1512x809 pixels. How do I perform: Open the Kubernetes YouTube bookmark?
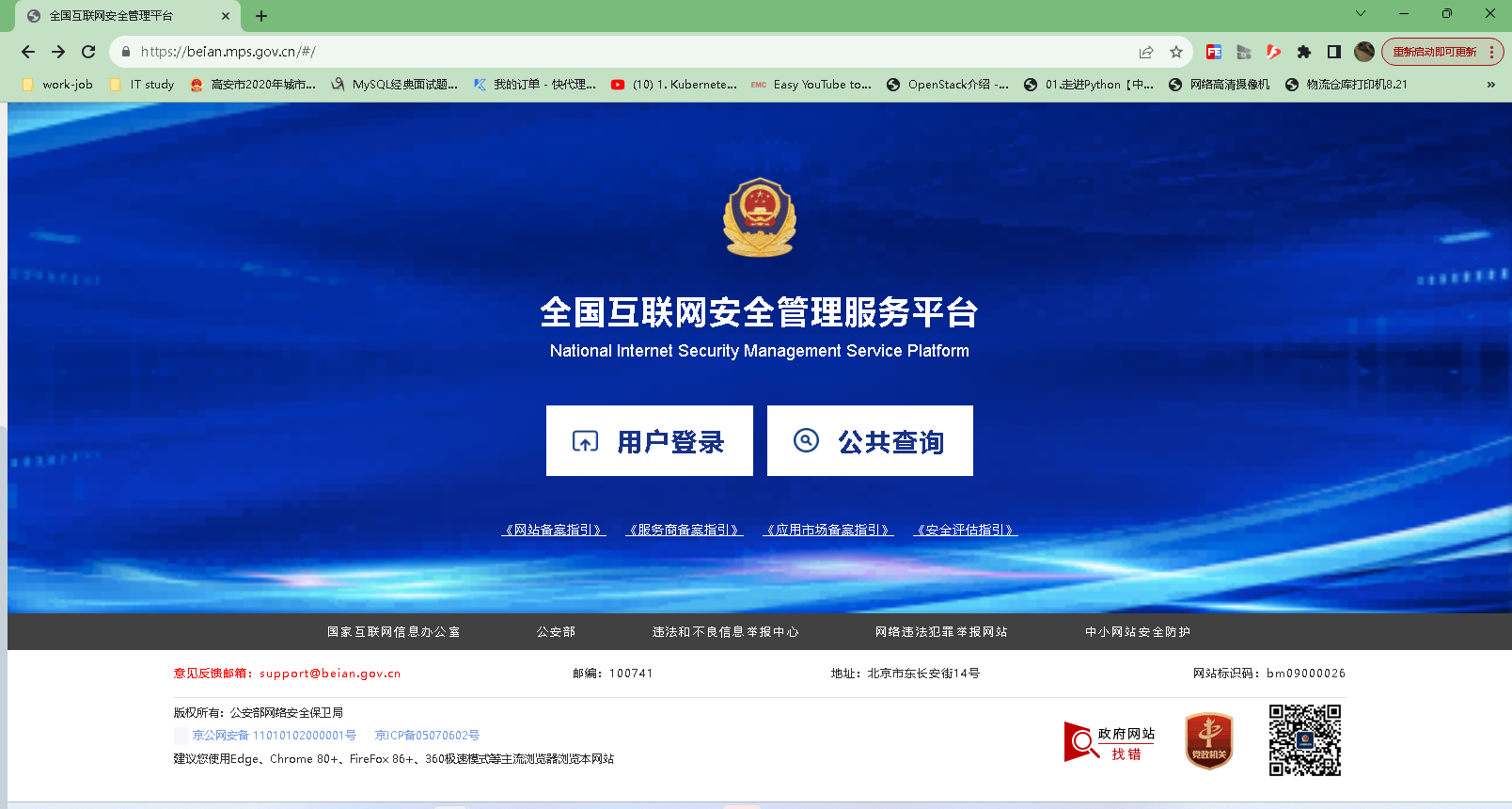(x=673, y=85)
